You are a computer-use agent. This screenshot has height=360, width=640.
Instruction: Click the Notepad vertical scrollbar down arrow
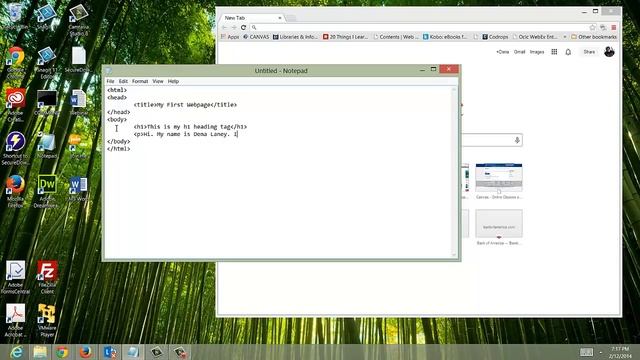coord(454,255)
